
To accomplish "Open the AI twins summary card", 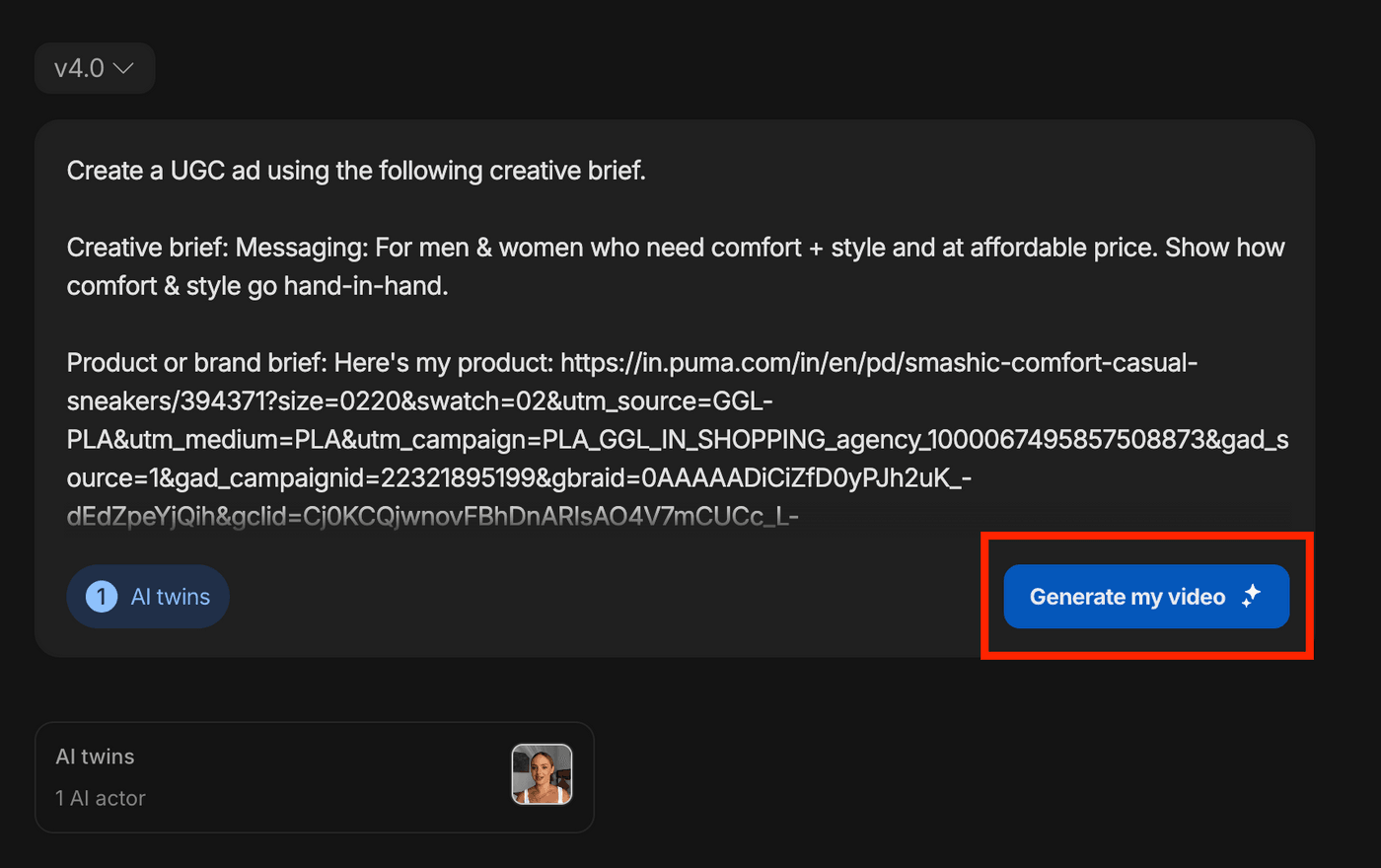I will [x=296, y=777].
